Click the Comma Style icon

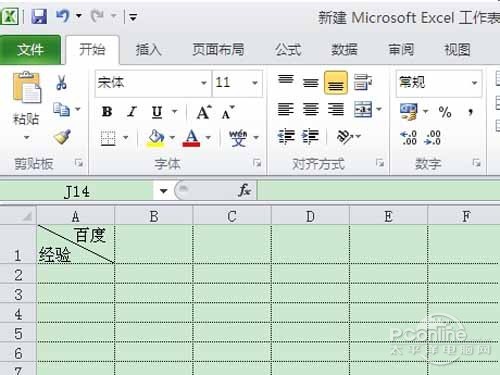(x=470, y=112)
